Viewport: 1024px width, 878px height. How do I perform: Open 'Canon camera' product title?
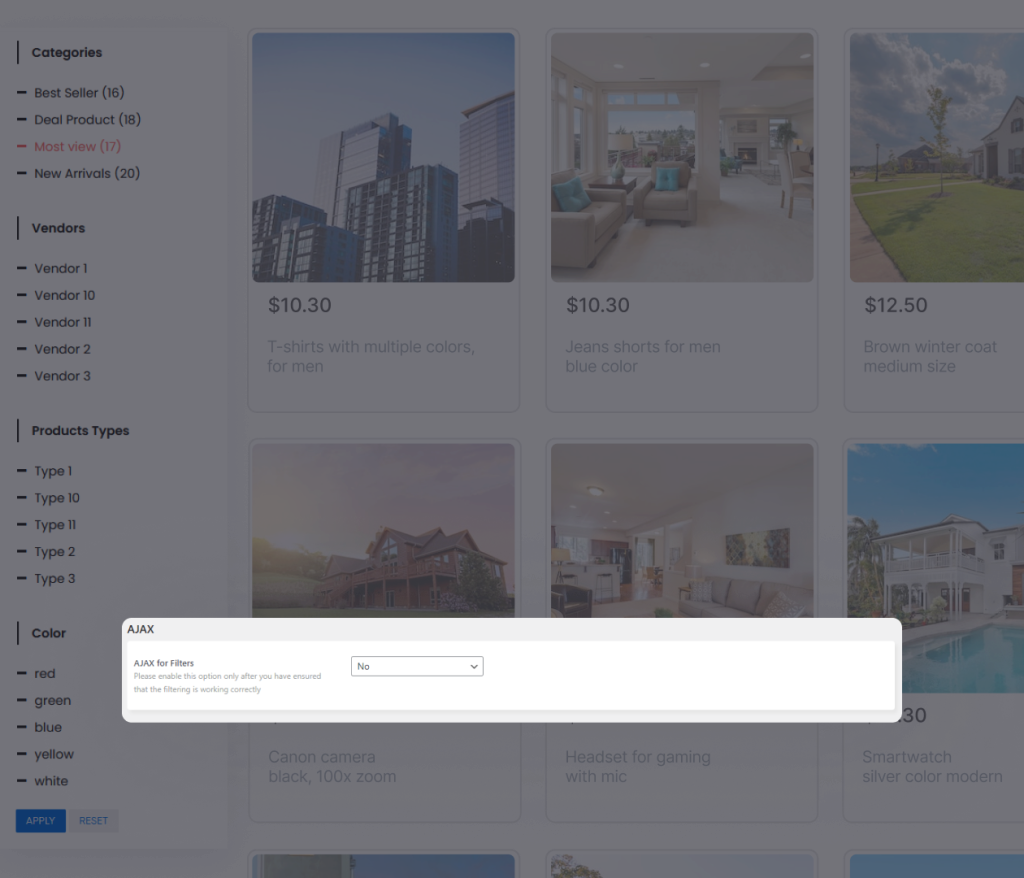(x=332, y=766)
